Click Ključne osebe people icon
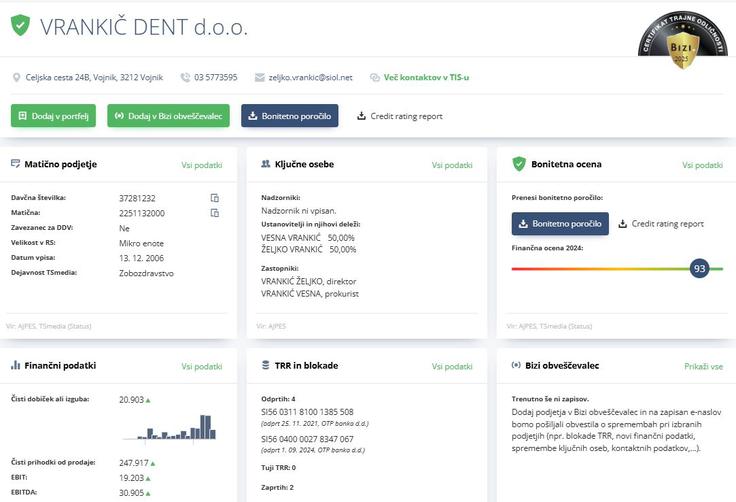Screen dimensions: 736x502 click(266, 164)
